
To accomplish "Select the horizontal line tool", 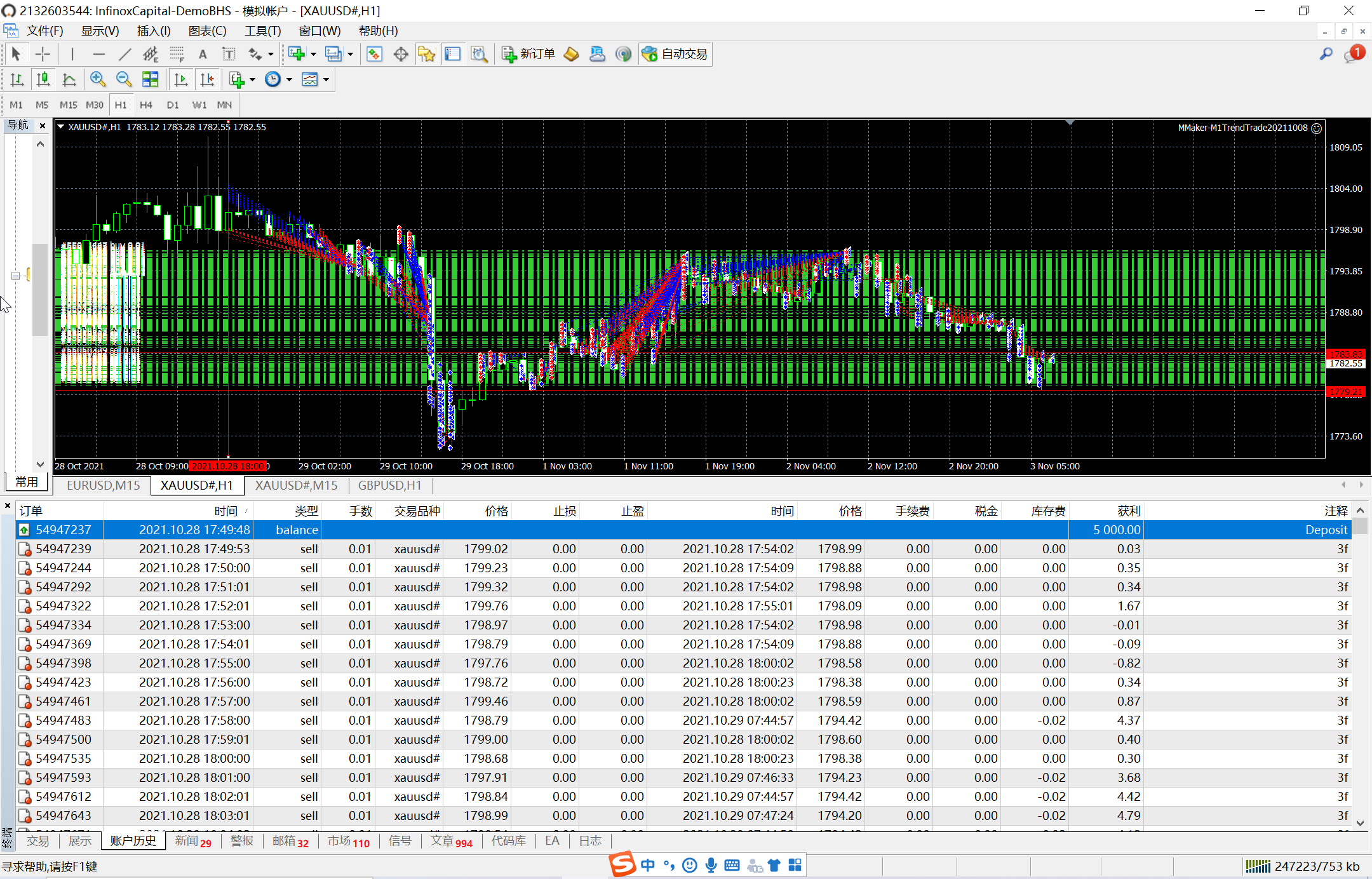I will coord(98,54).
